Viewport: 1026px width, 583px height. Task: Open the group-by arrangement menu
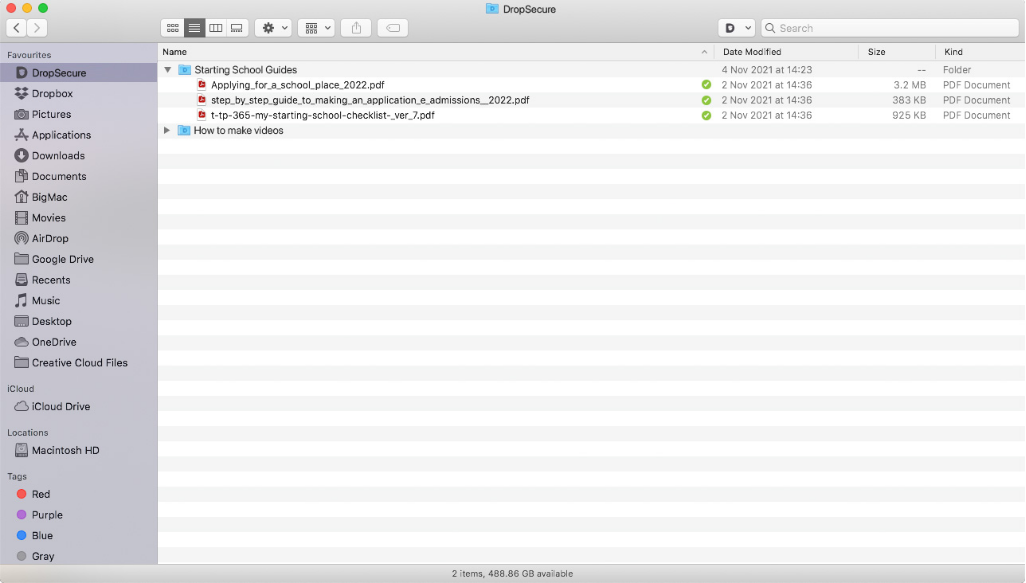pos(317,28)
